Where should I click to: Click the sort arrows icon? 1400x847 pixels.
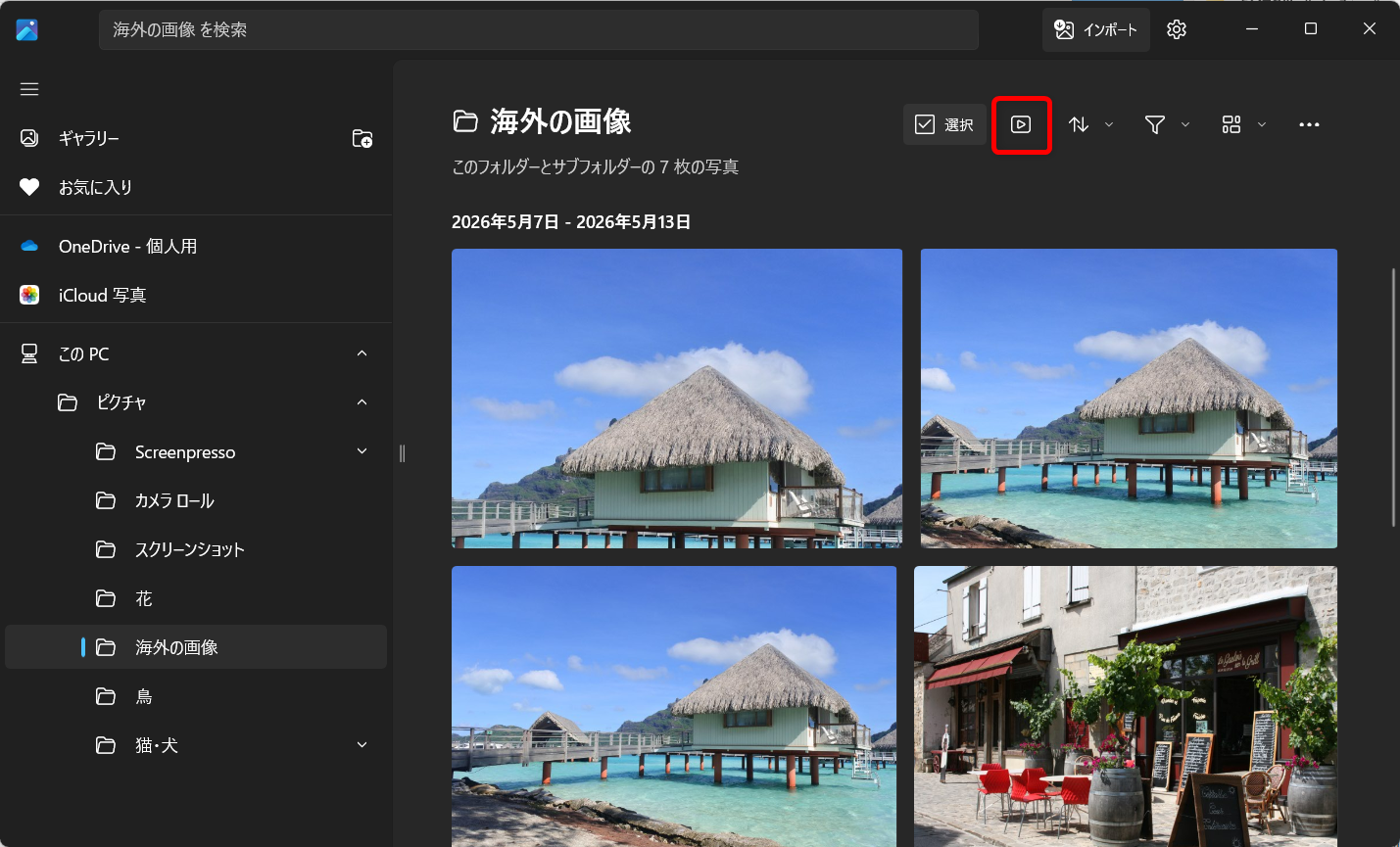pyautogui.click(x=1079, y=124)
